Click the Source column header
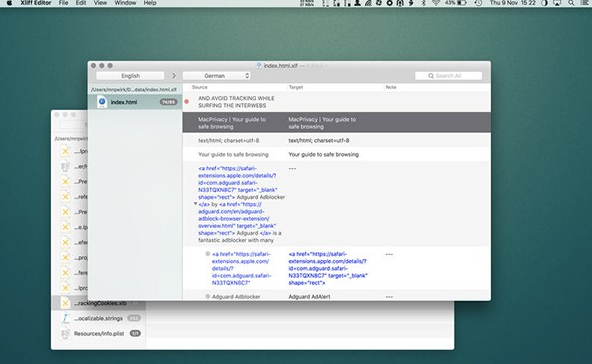592x364 pixels. click(x=200, y=87)
